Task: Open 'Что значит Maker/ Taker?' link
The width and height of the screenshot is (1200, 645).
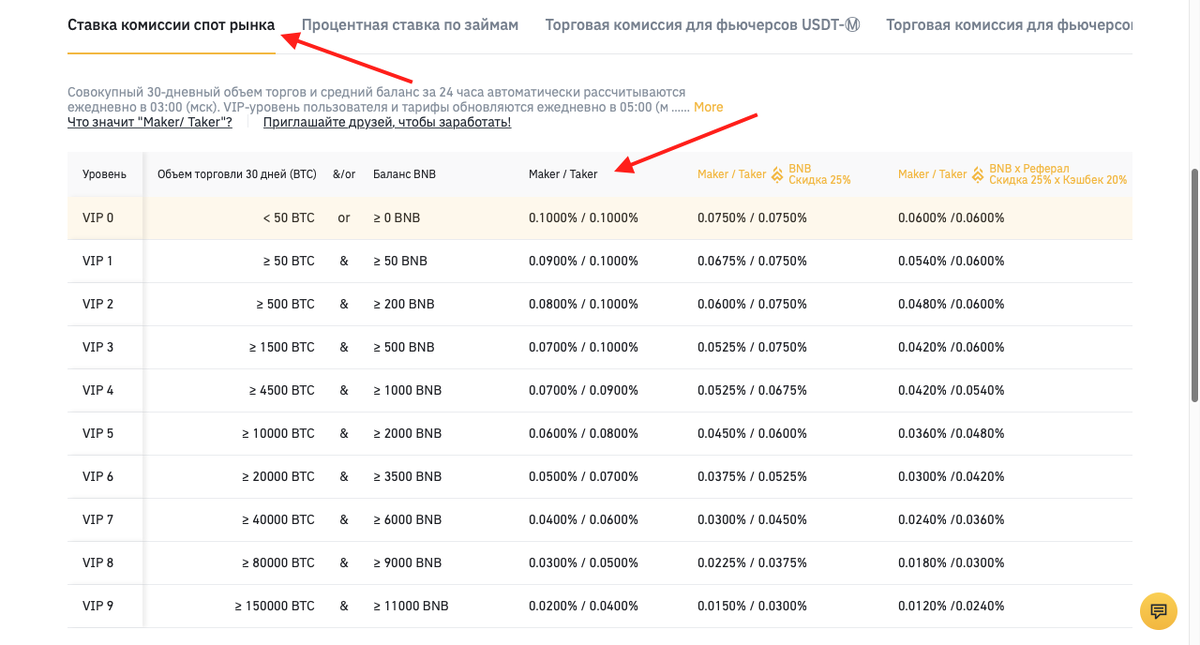Action: coord(150,122)
